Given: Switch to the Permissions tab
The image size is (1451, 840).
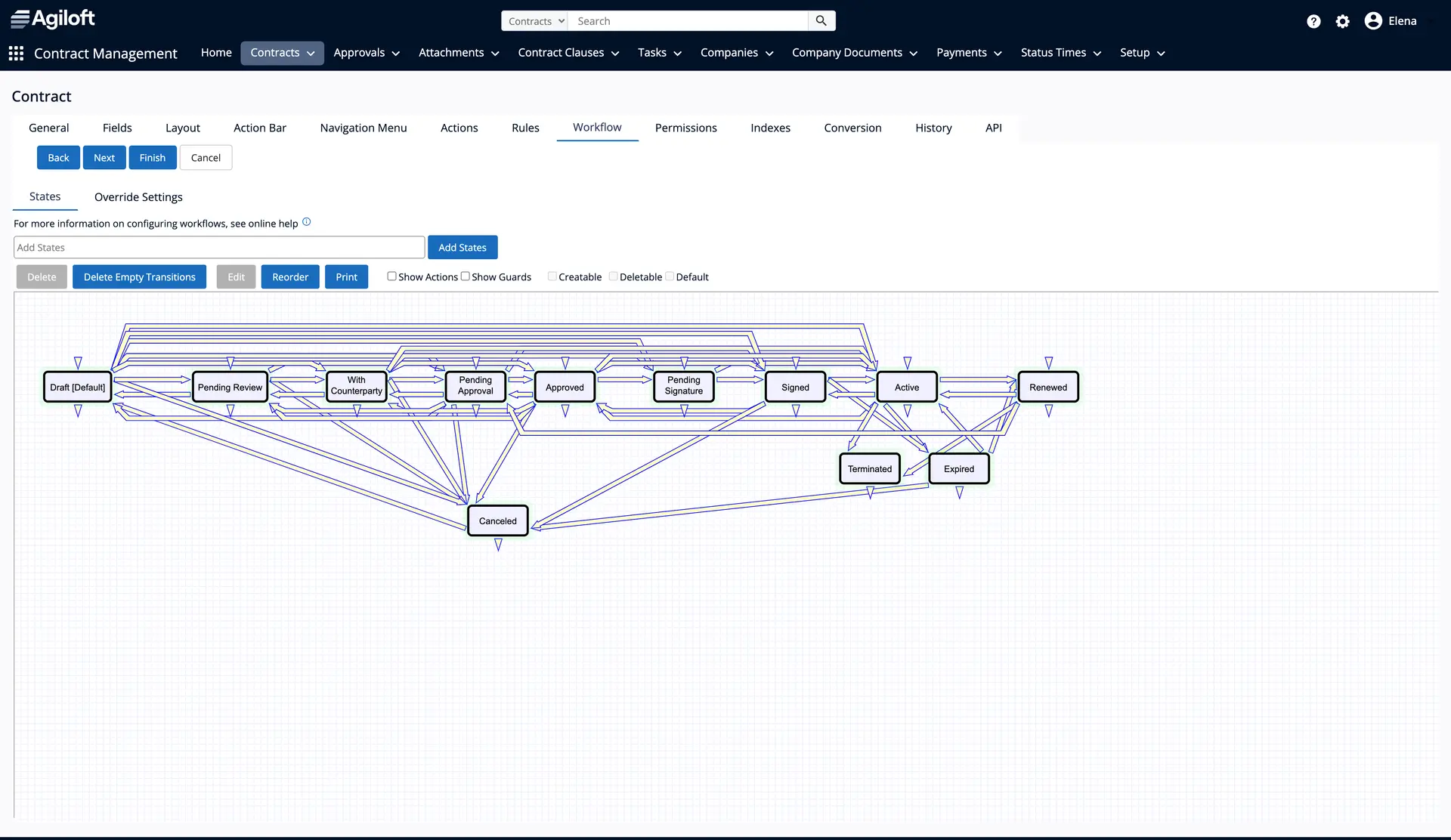Looking at the screenshot, I should click(x=685, y=128).
